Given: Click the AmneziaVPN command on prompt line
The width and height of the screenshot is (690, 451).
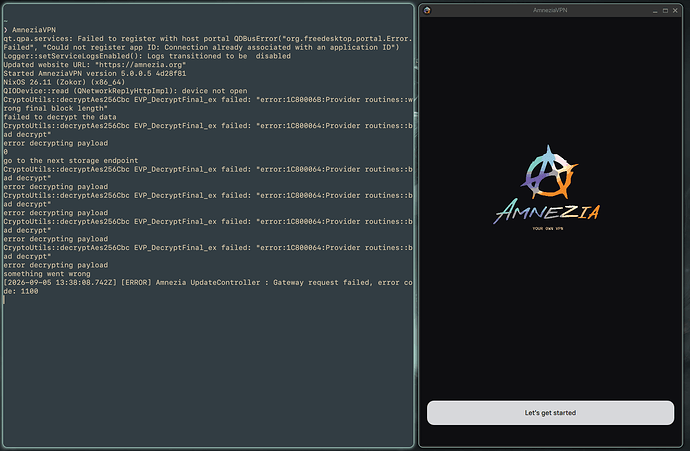Looking at the screenshot, I should point(34,30).
